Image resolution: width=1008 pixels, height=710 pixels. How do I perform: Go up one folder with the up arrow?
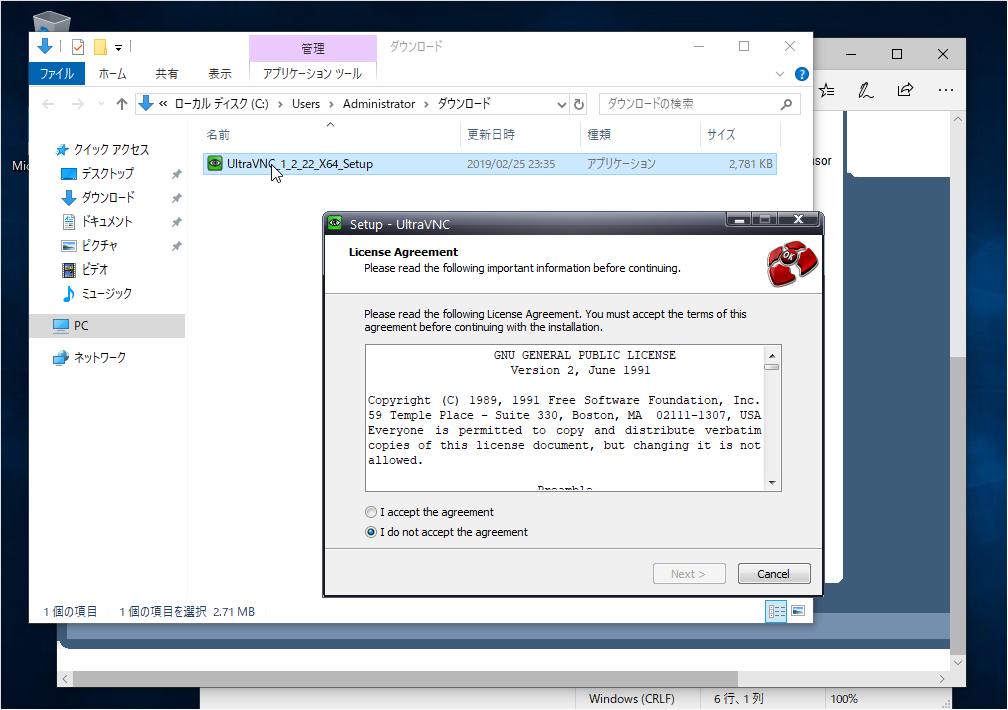pos(122,104)
